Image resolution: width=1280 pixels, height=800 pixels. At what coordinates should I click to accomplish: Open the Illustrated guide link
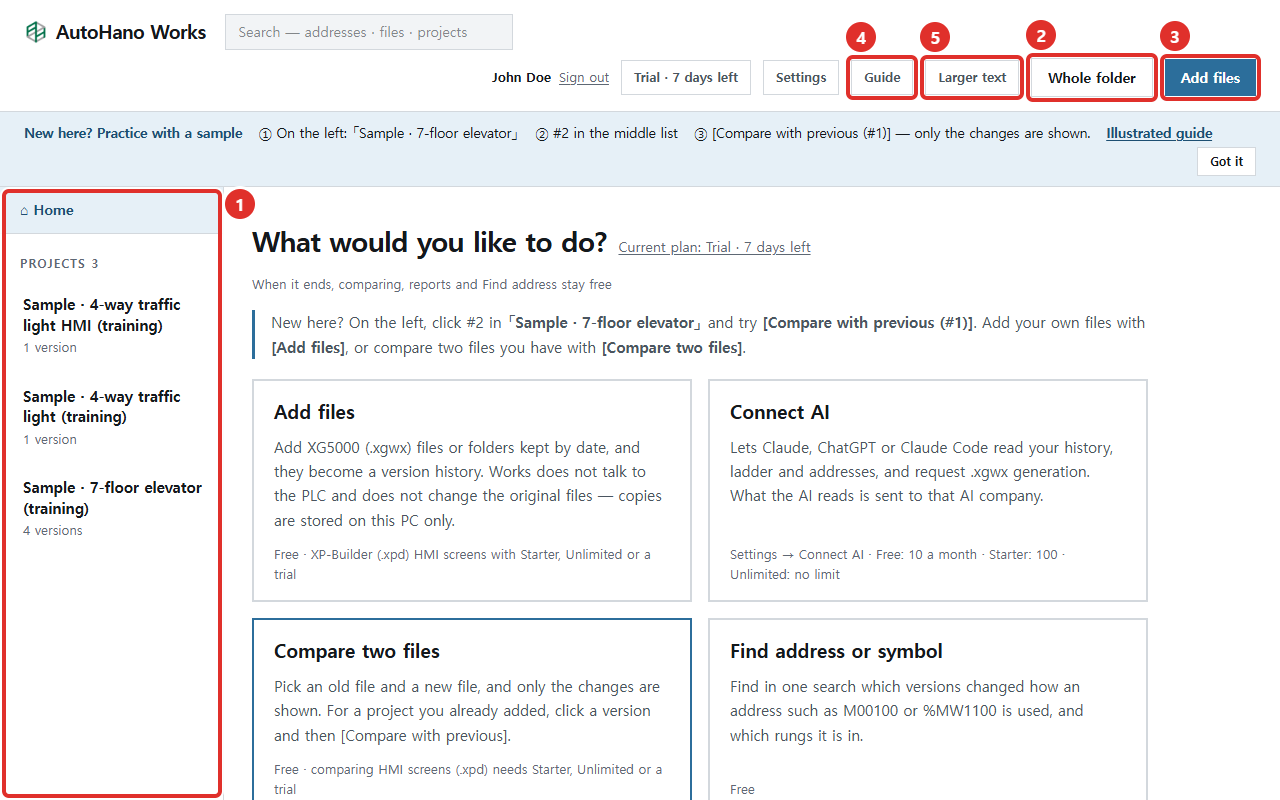(x=1159, y=133)
